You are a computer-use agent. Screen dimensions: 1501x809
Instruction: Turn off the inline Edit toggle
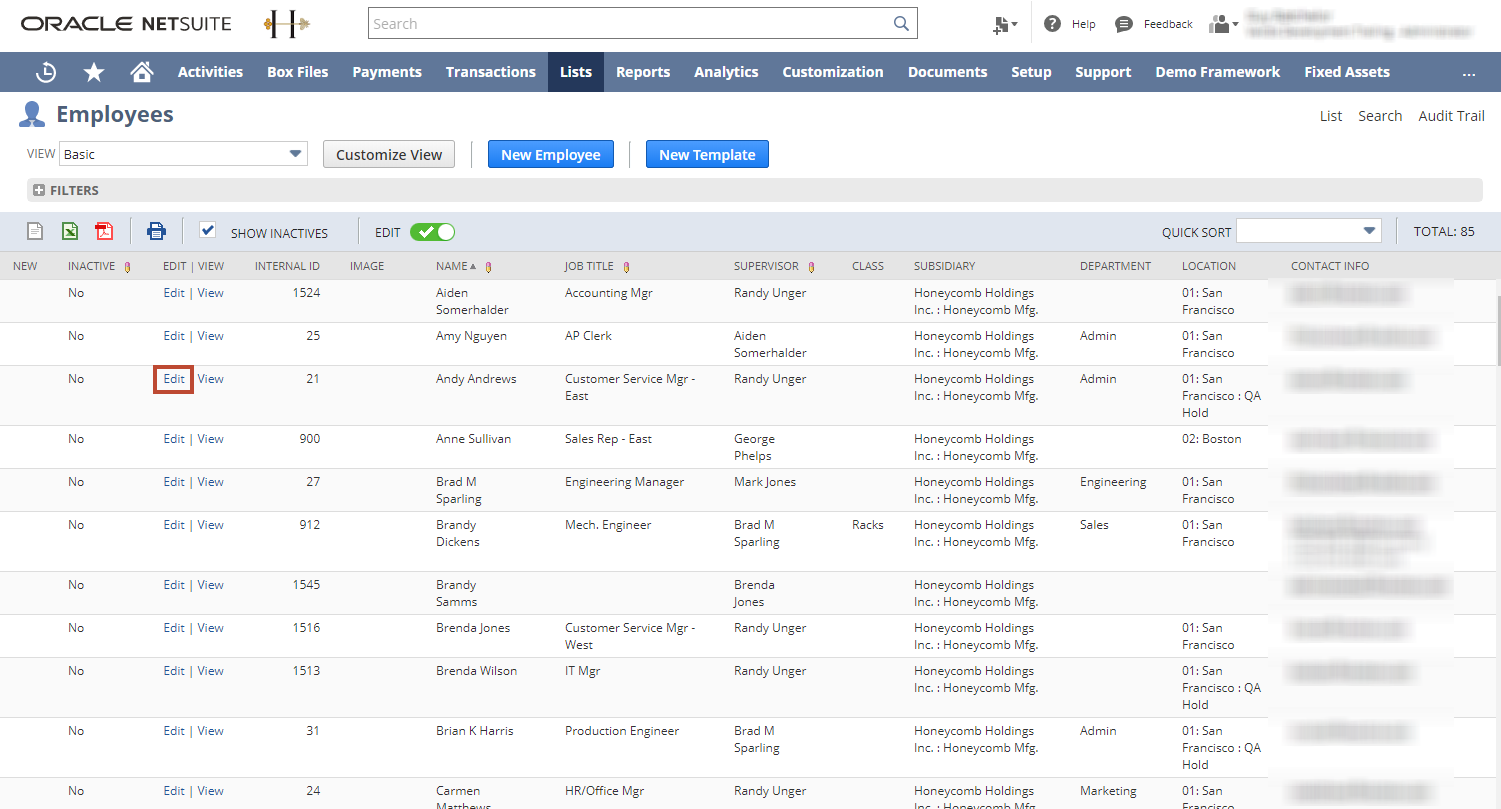tap(432, 232)
